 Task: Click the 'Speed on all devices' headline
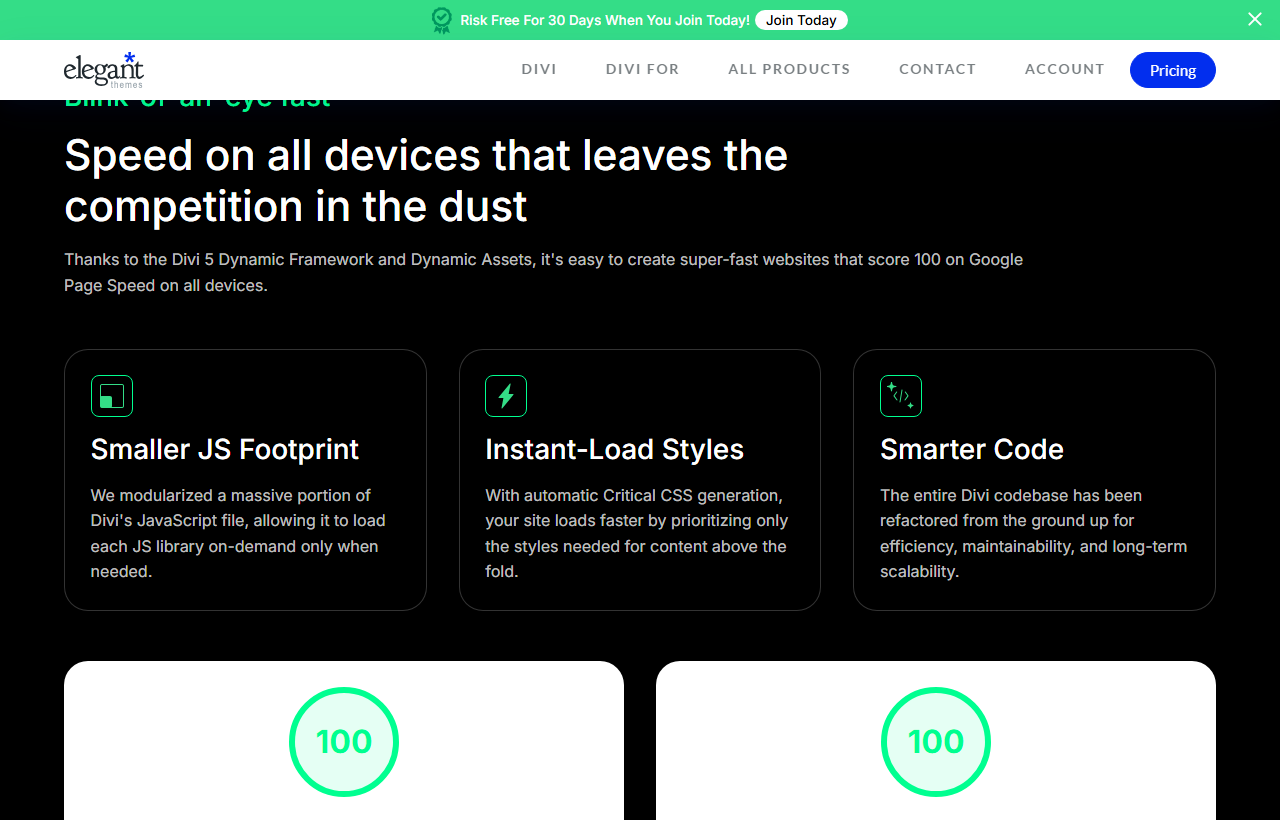426,181
